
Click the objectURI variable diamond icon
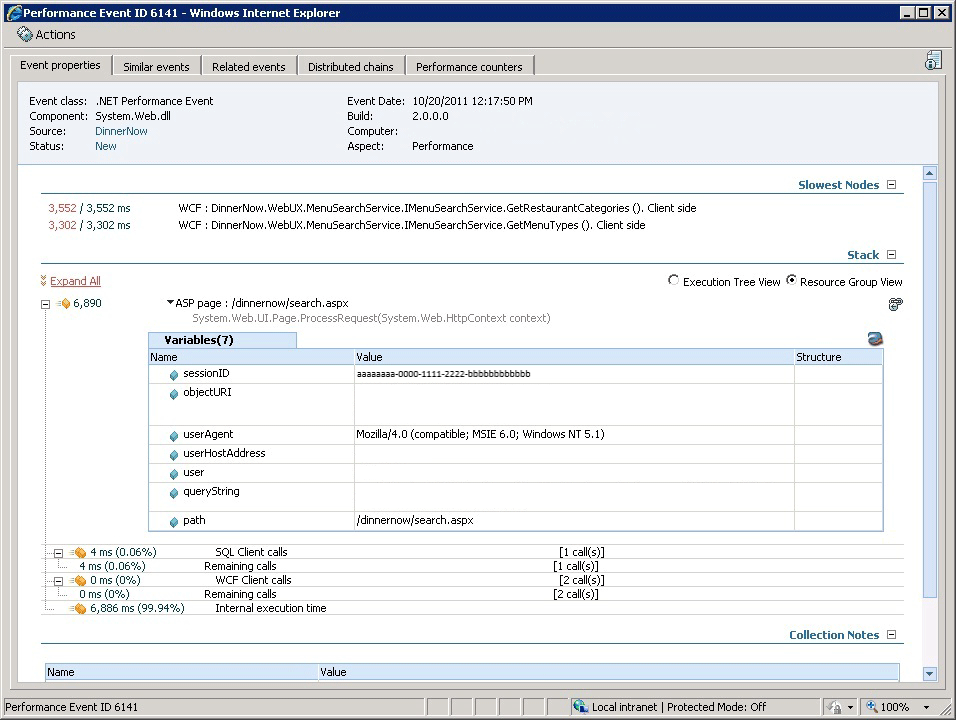click(x=174, y=394)
